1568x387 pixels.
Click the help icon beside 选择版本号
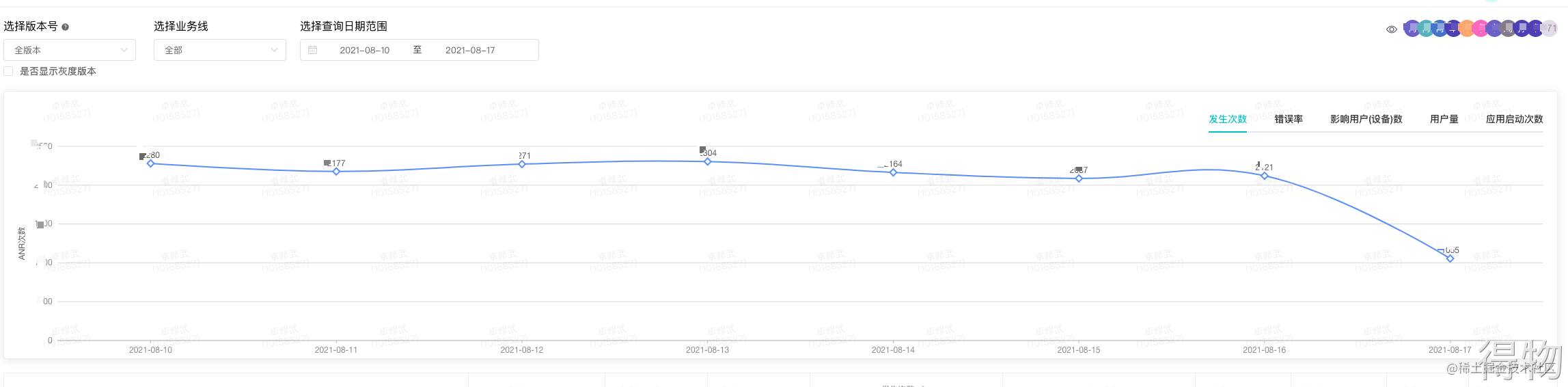[x=66, y=27]
